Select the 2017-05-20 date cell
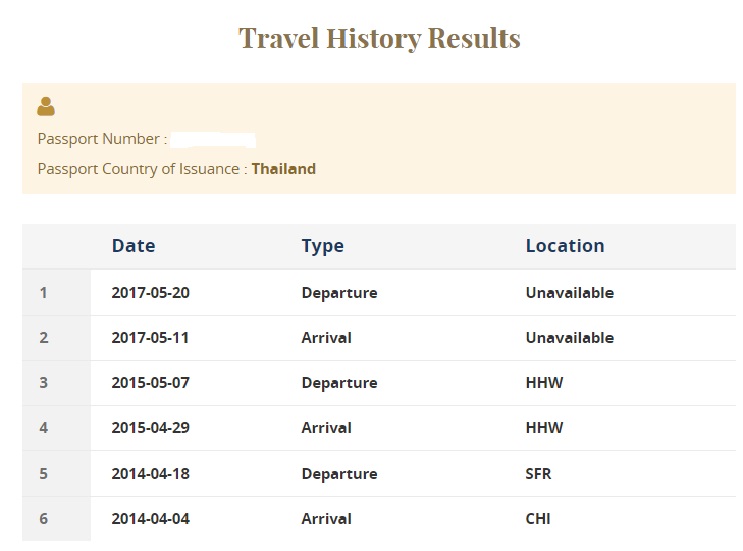Image resolution: width=743 pixels, height=551 pixels. (150, 293)
